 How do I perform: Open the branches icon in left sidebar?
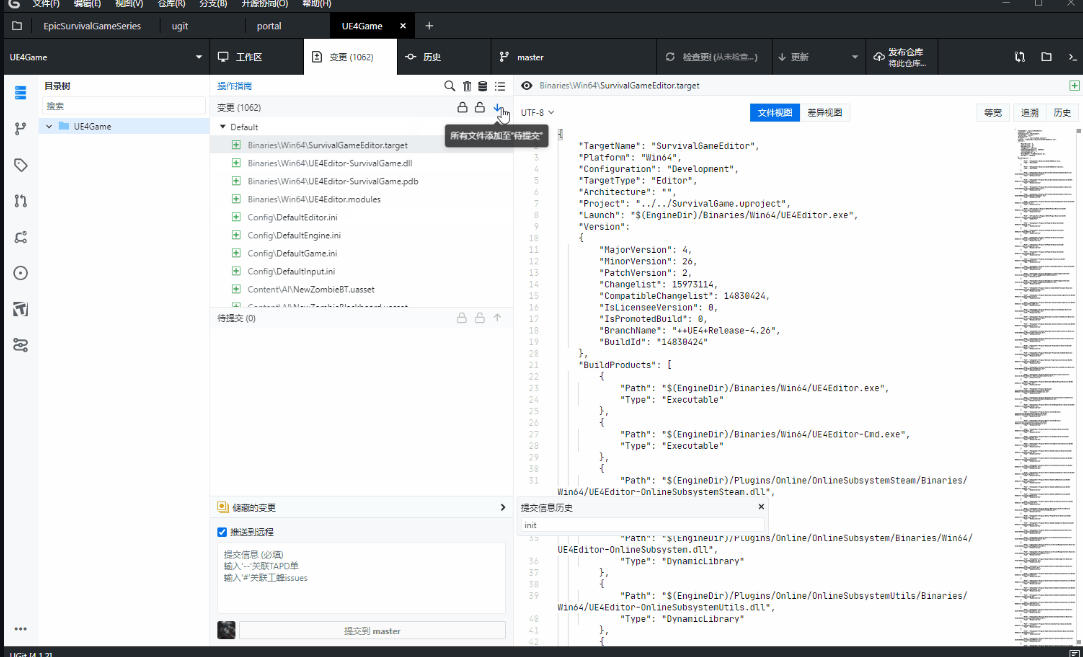20,128
